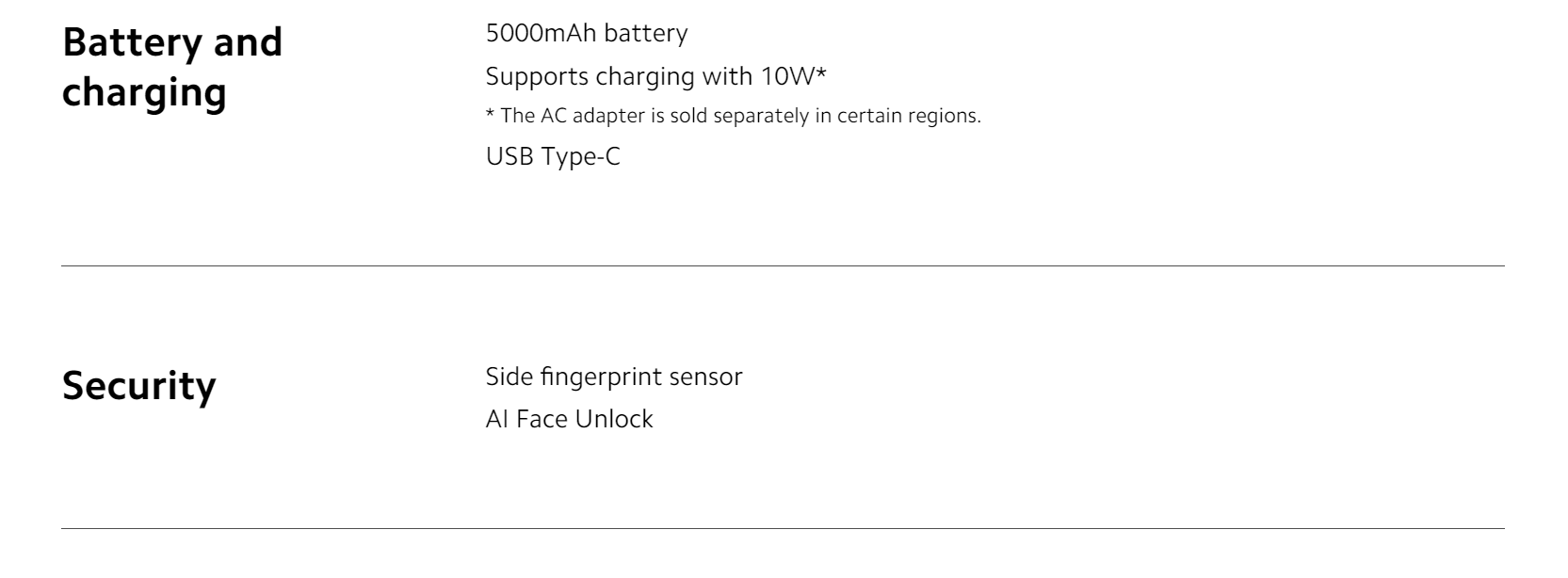
Task: Click the word "Unlock"
Action: (613, 419)
